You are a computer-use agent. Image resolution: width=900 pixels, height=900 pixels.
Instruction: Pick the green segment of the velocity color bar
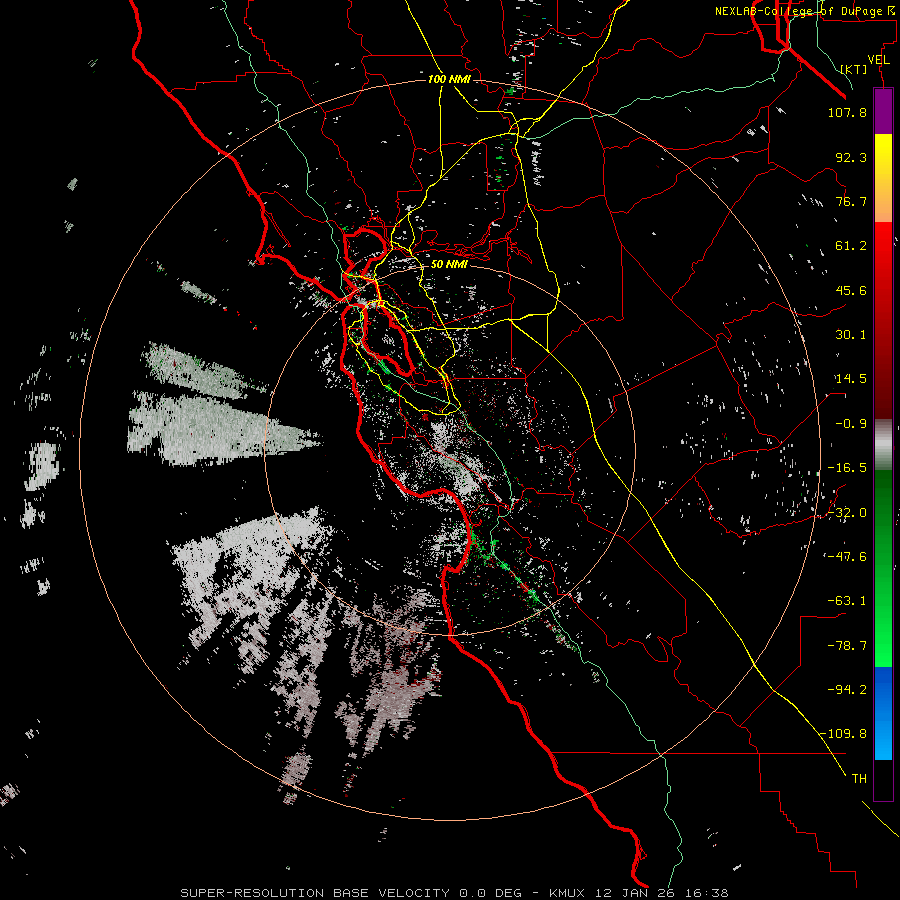point(883,568)
